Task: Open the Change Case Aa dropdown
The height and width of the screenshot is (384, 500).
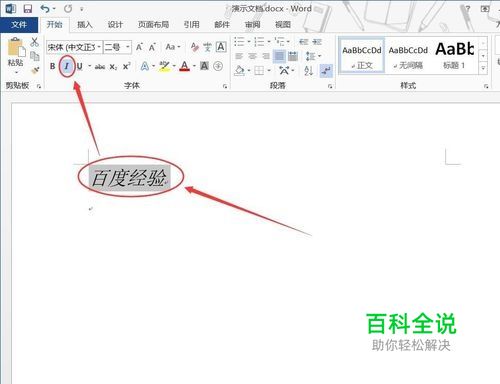Action: tap(173, 47)
